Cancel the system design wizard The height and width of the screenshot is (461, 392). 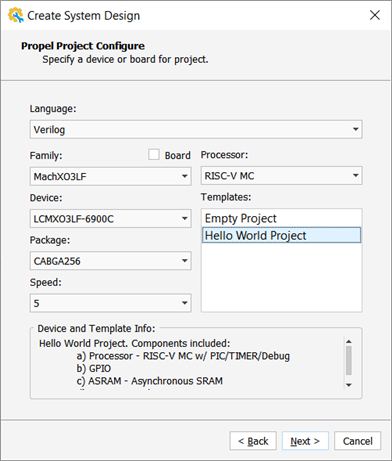pyautogui.click(x=357, y=441)
